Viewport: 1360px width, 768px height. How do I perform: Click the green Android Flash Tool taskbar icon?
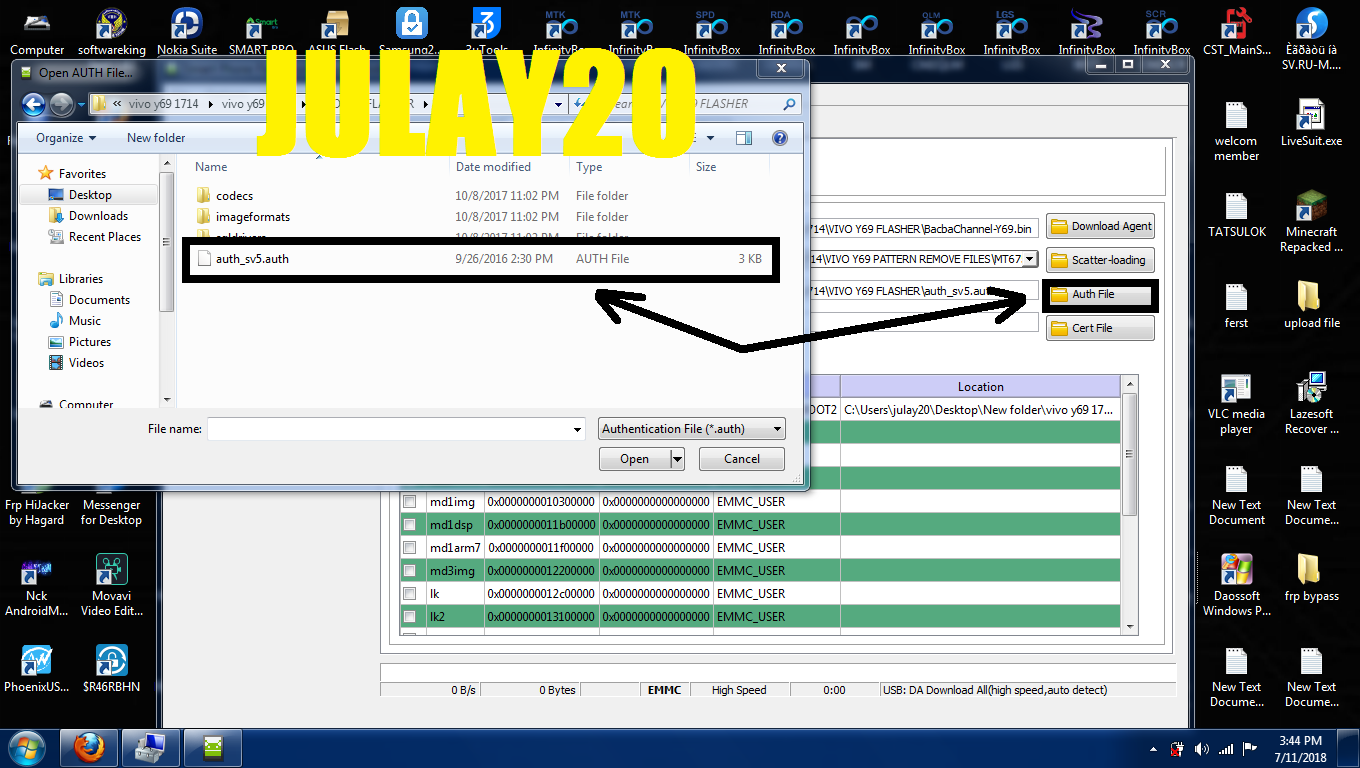(x=211, y=747)
